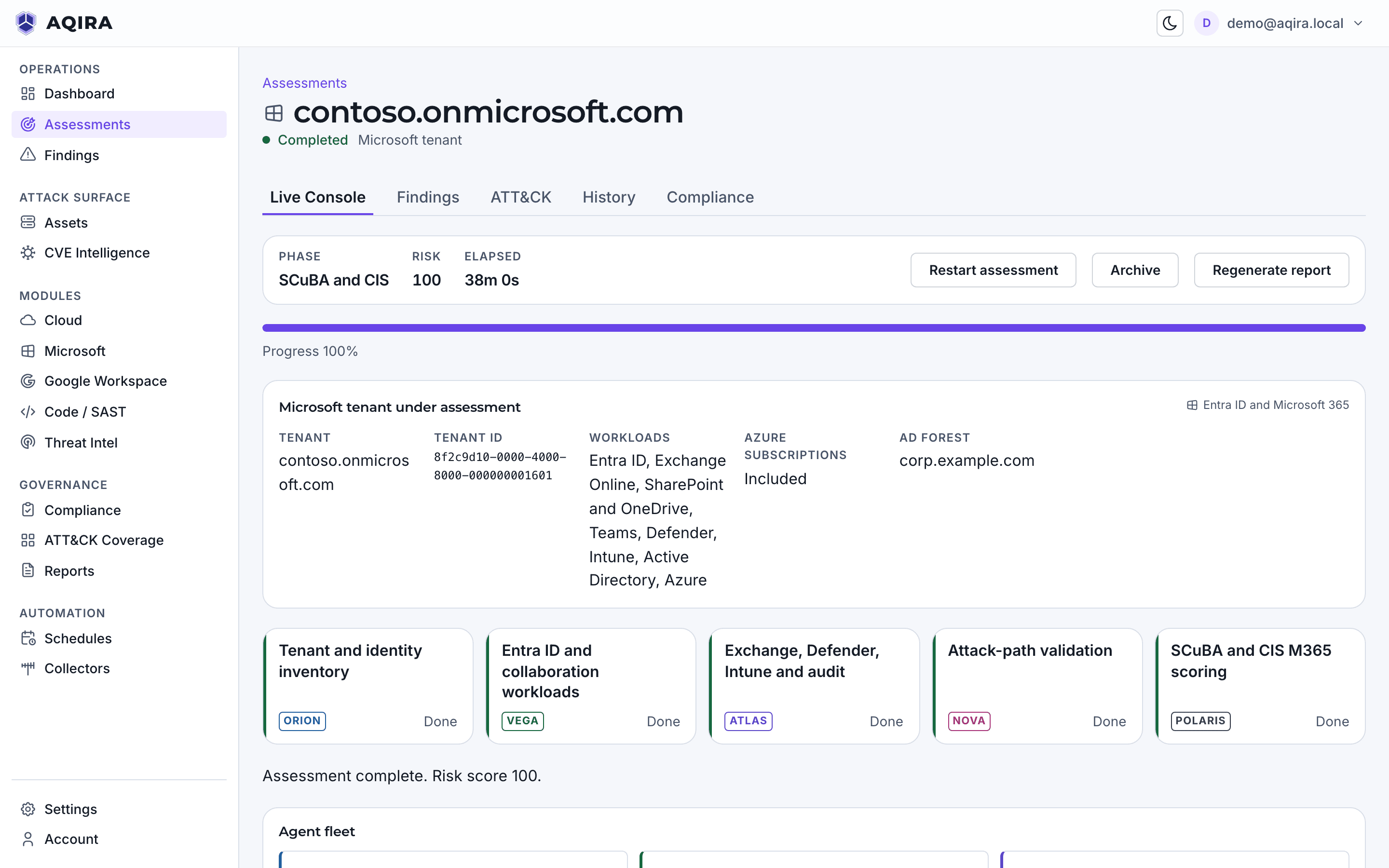Click the ATT&CK Coverage sidebar icon
The width and height of the screenshot is (1389, 868).
tap(27, 540)
